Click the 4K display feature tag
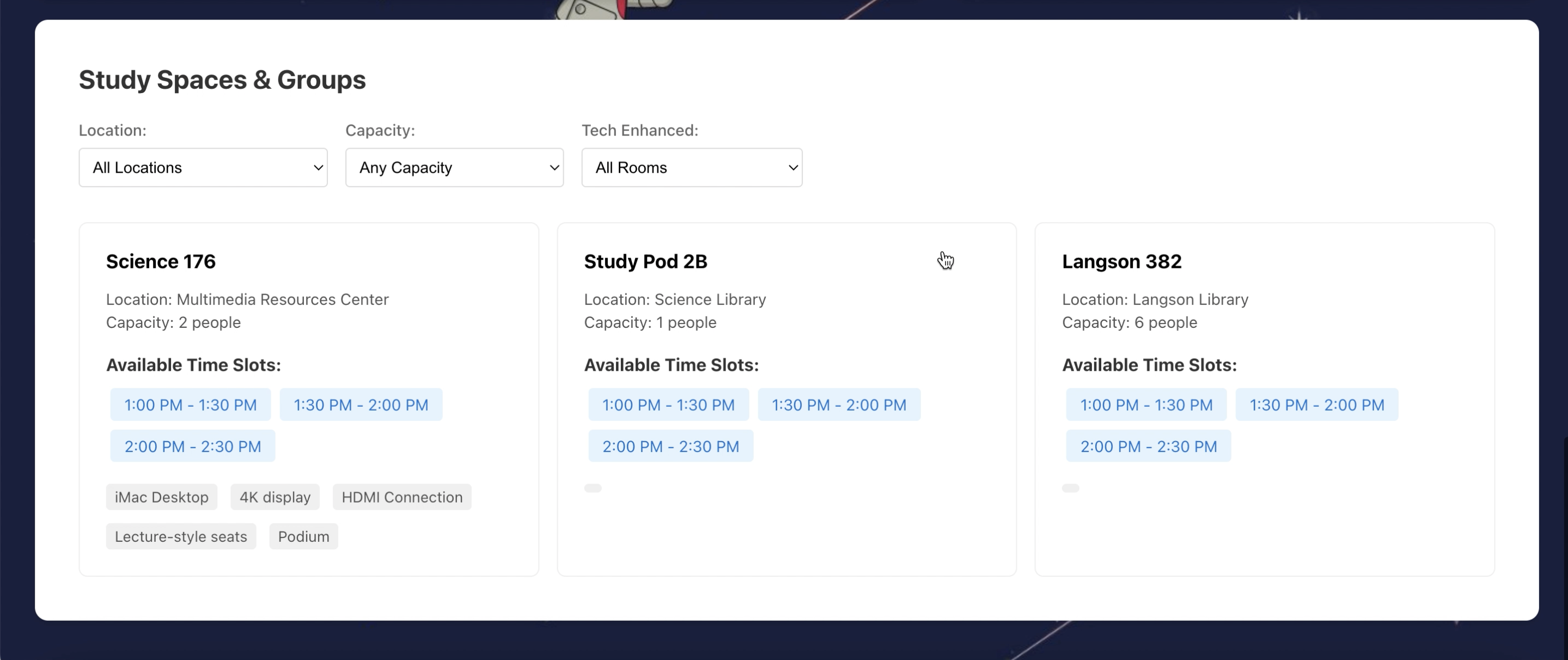The width and height of the screenshot is (1568, 660). pos(274,497)
